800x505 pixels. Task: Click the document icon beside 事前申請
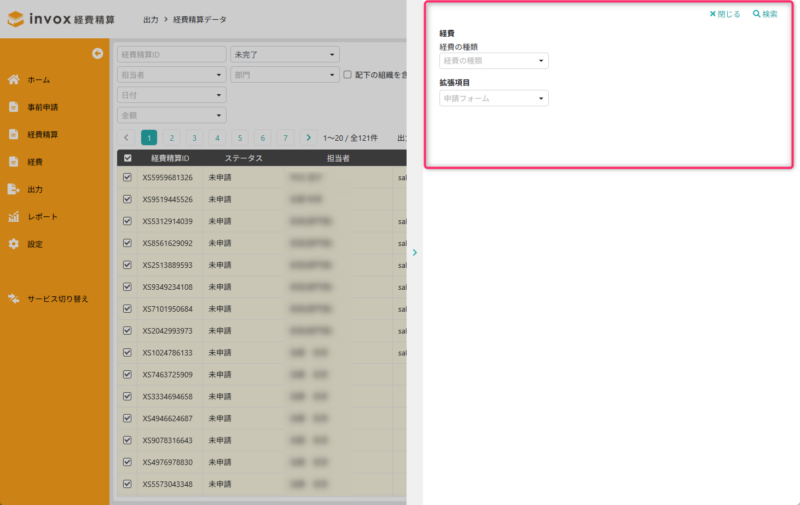[x=14, y=107]
